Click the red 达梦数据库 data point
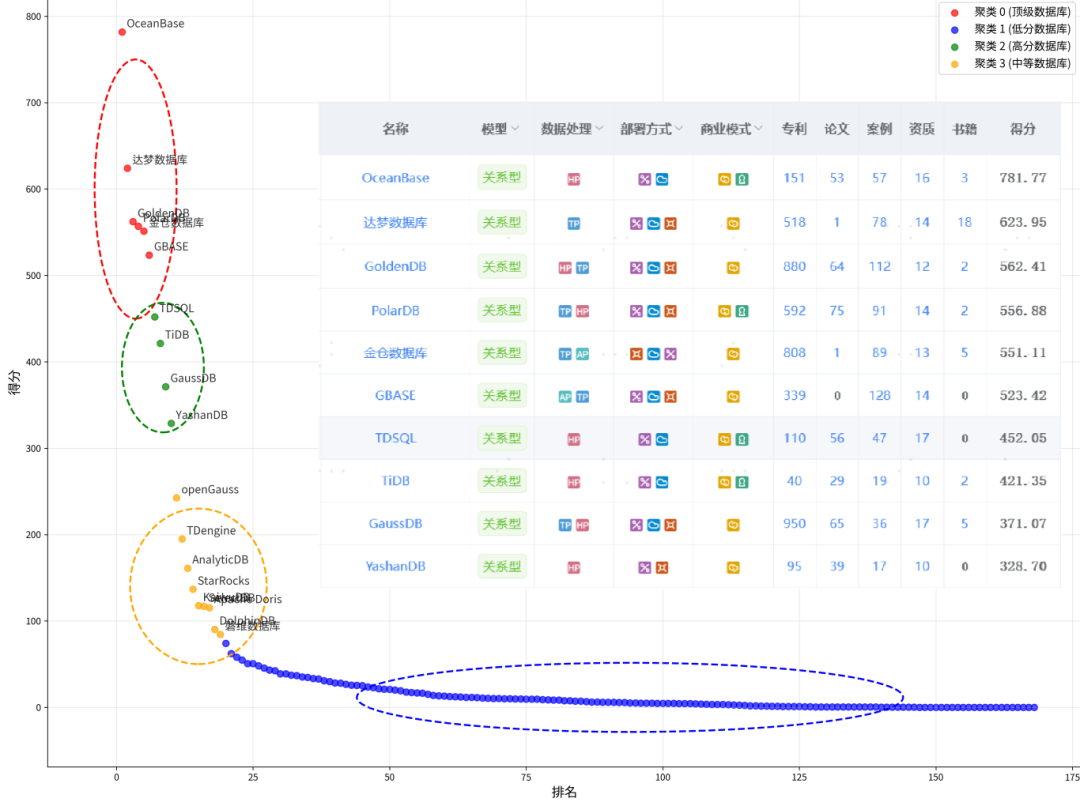 [x=127, y=169]
